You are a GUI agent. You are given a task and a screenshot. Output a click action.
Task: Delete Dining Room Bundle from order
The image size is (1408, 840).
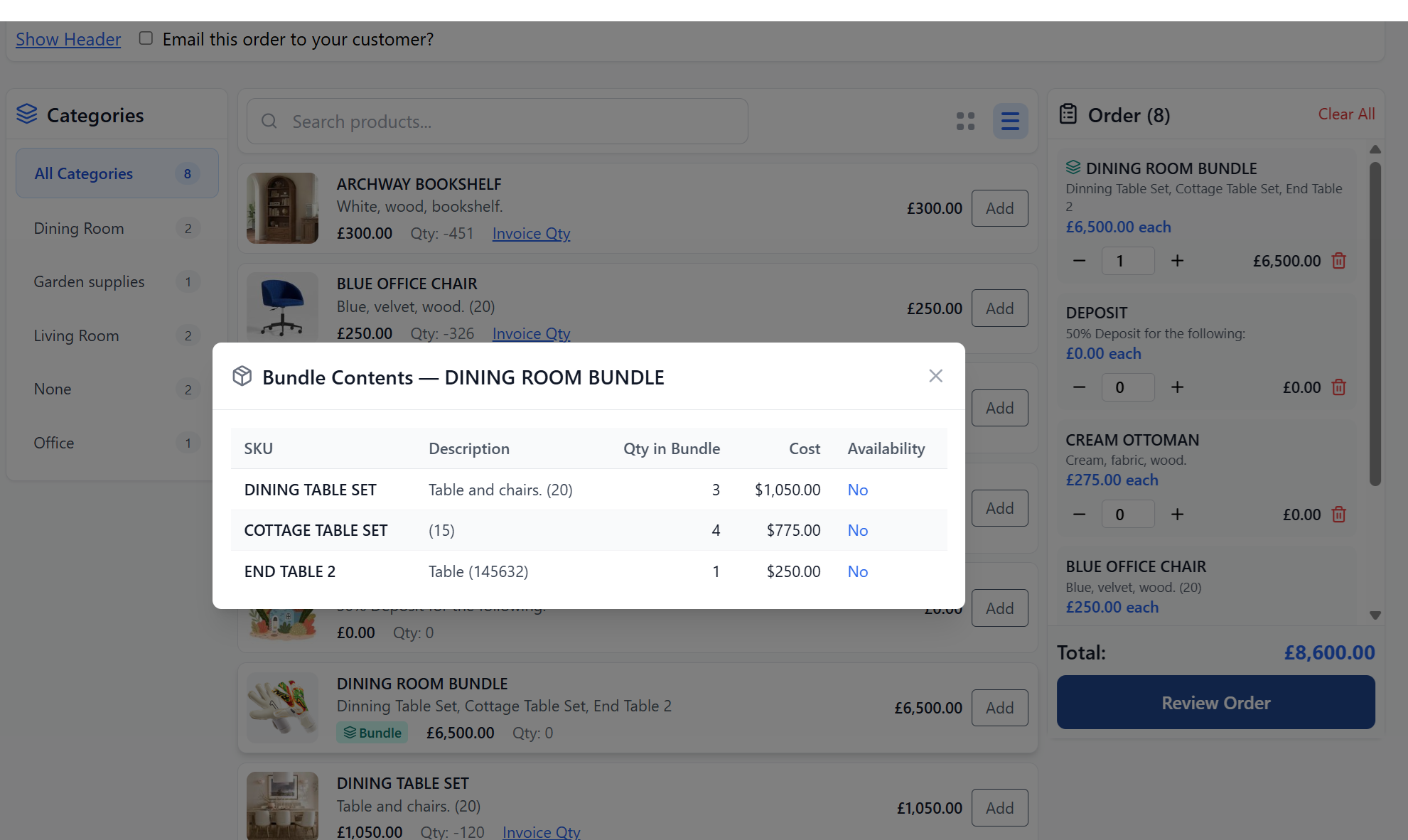pyautogui.click(x=1338, y=261)
